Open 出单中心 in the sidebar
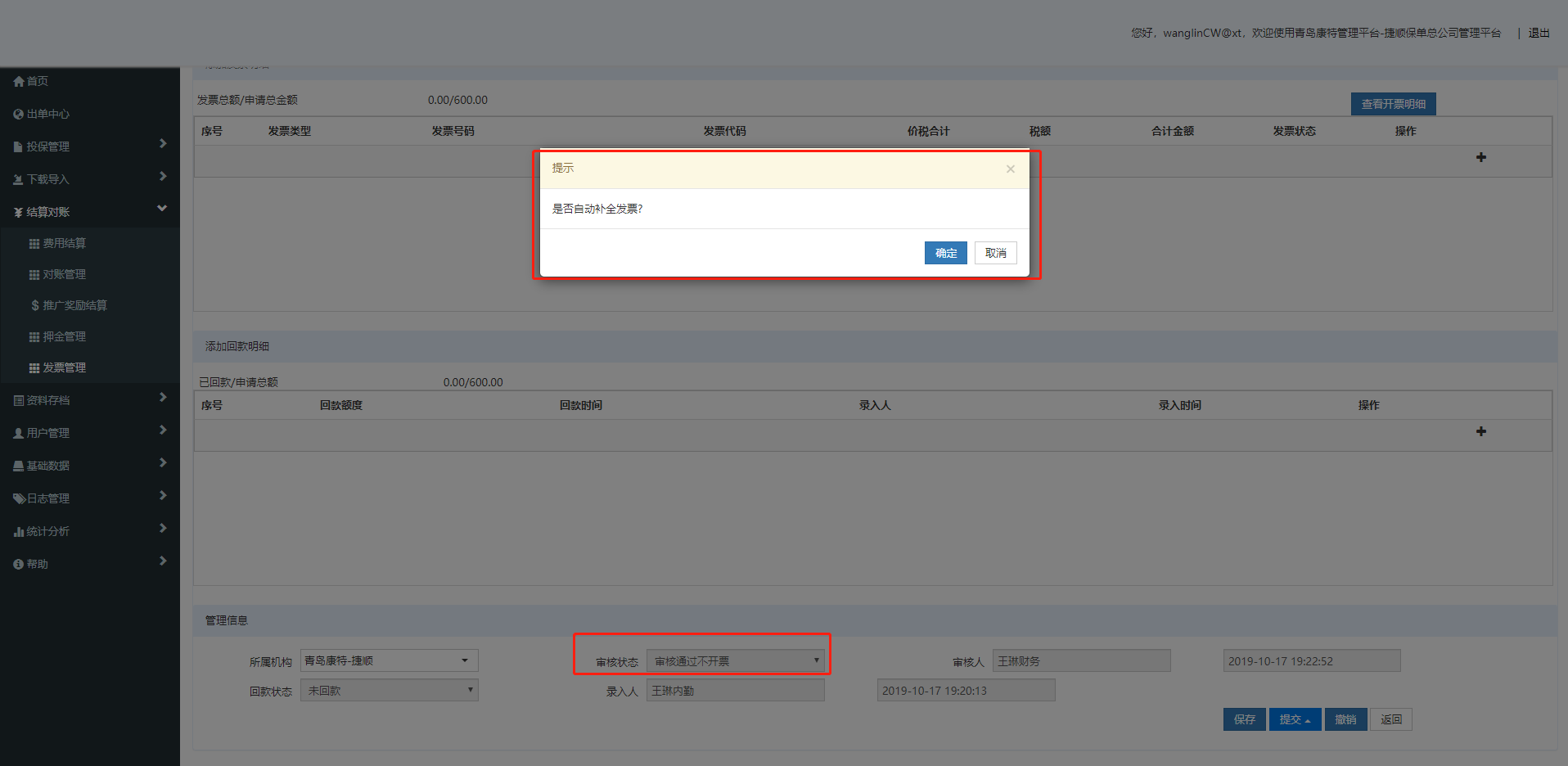The width and height of the screenshot is (1568, 766). click(48, 114)
